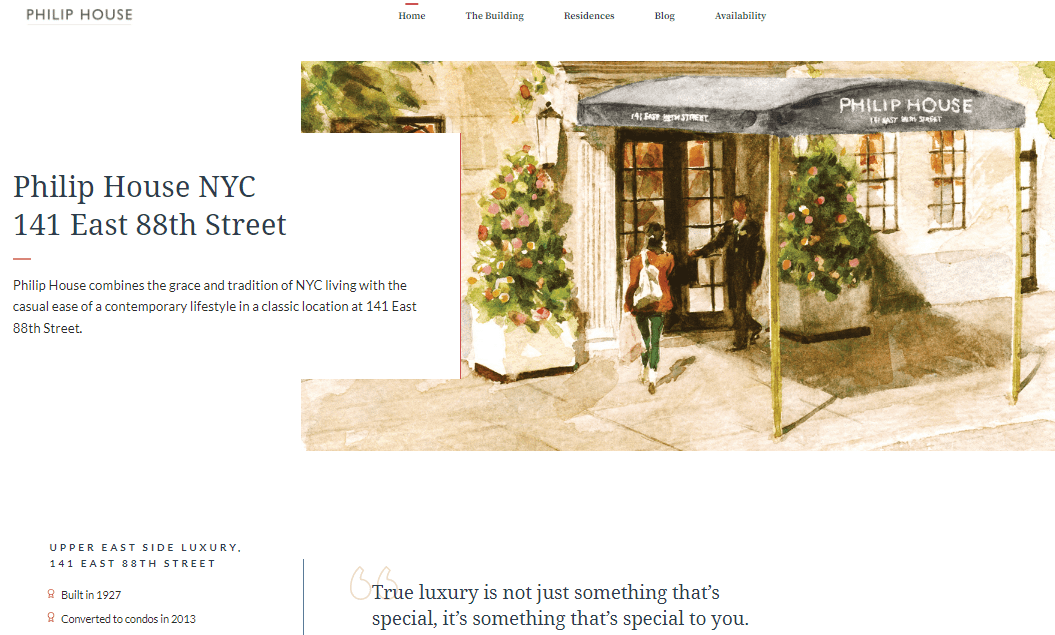Click the award ribbon icon beside Built in 1927
1055x635 pixels.
(x=50, y=594)
